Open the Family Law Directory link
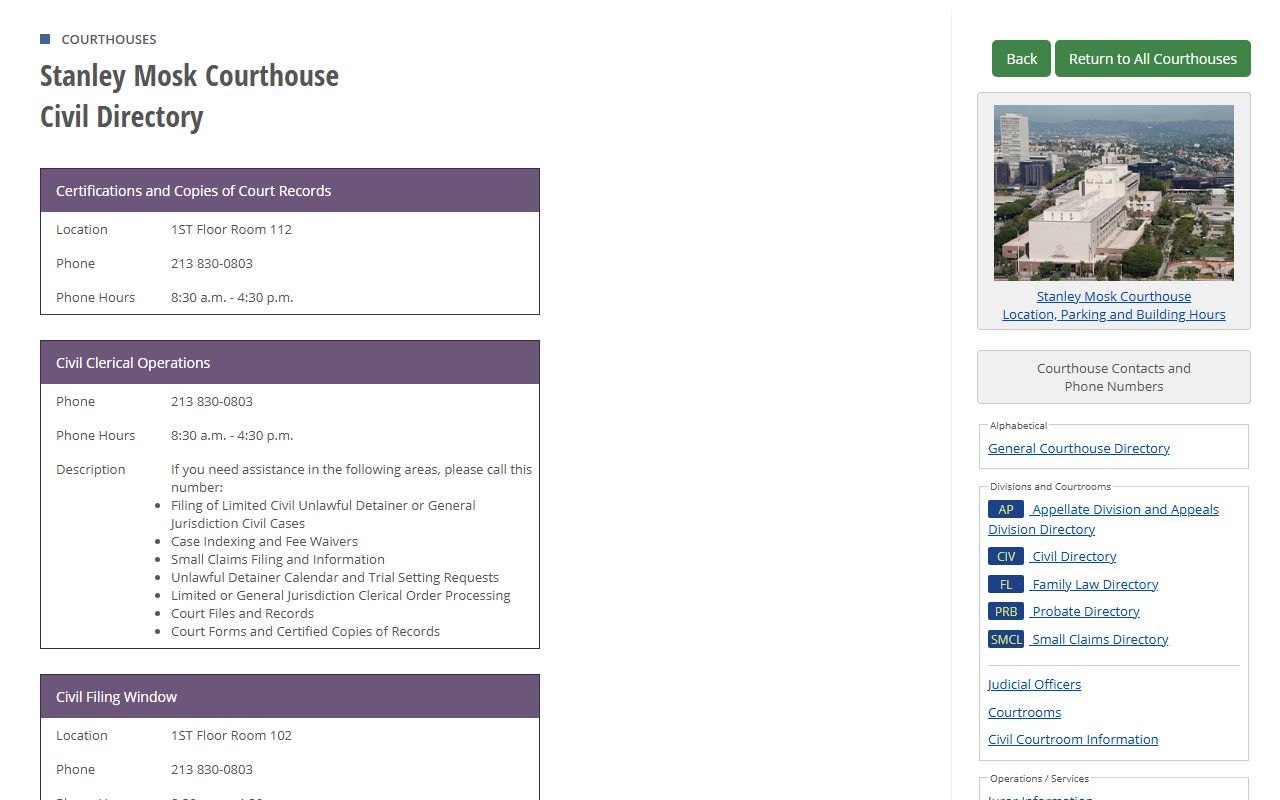The image size is (1280, 800). [x=1094, y=584]
